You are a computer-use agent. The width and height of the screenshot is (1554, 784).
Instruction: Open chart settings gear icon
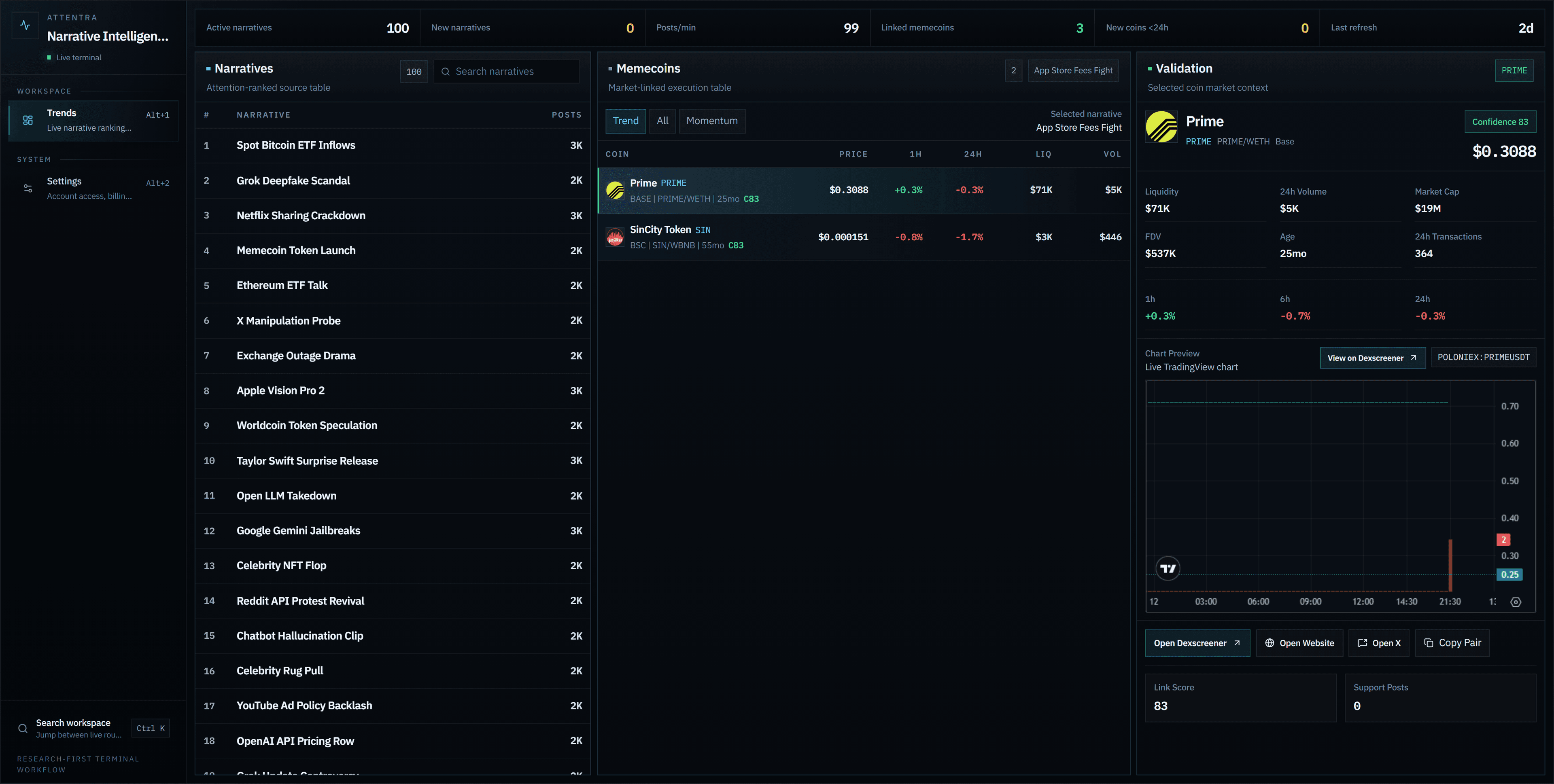(1516, 602)
